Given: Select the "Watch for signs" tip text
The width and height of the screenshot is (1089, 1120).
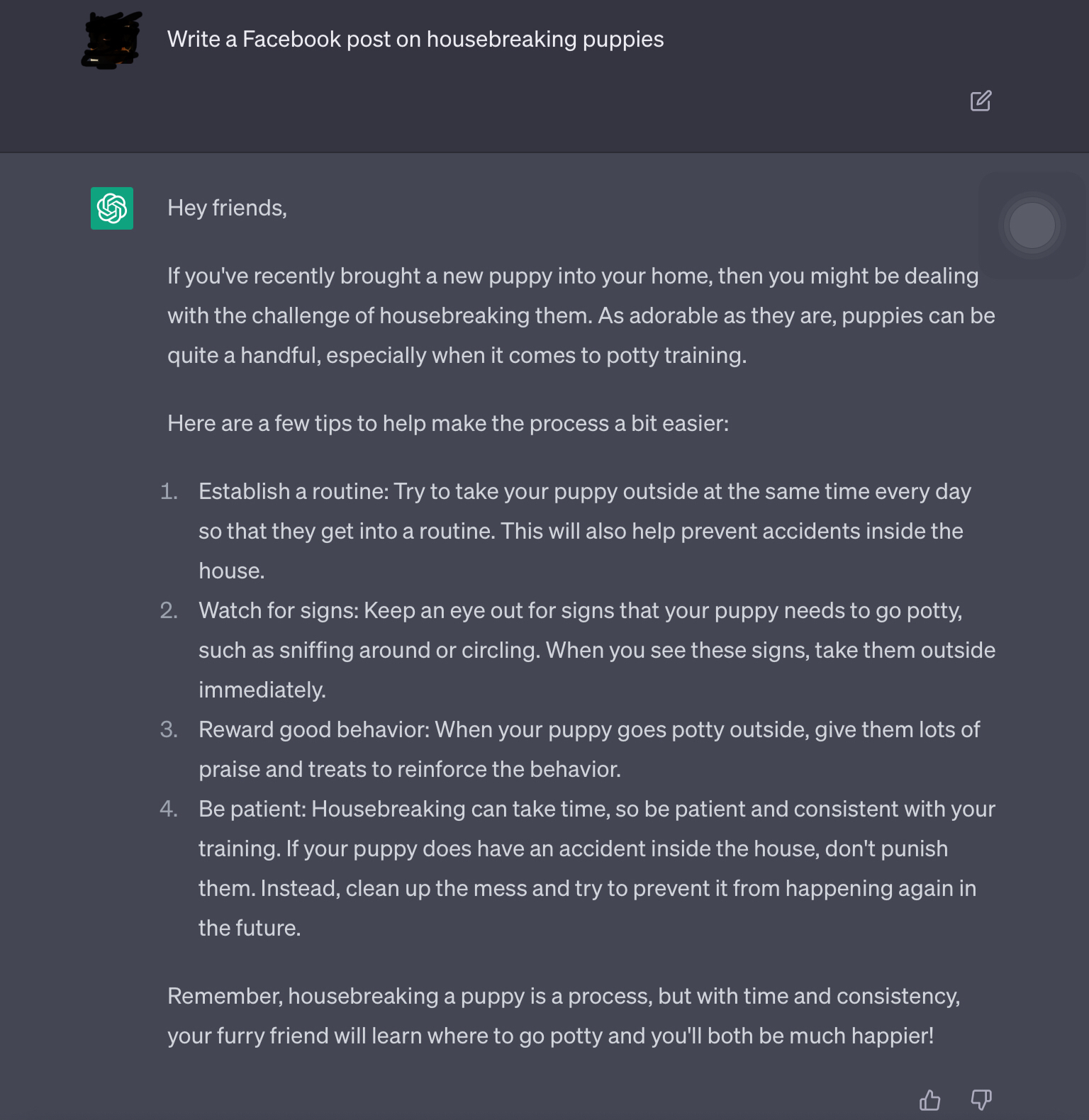Looking at the screenshot, I should [x=596, y=650].
